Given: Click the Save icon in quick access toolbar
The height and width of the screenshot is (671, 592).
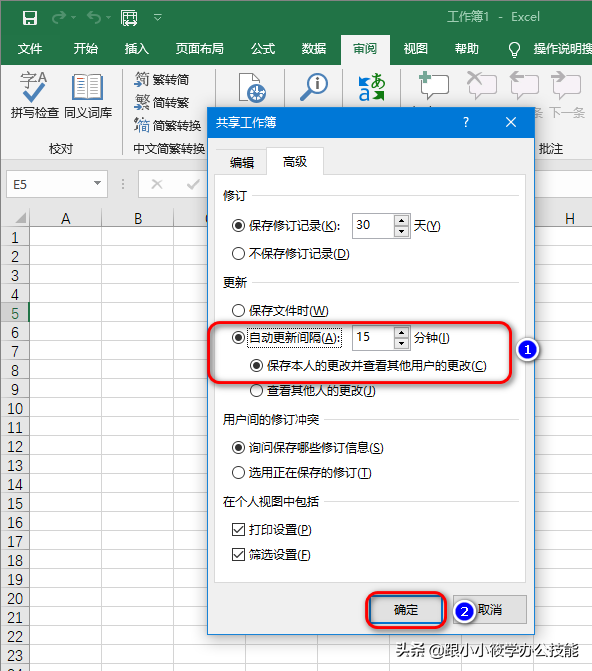Looking at the screenshot, I should (x=30, y=18).
